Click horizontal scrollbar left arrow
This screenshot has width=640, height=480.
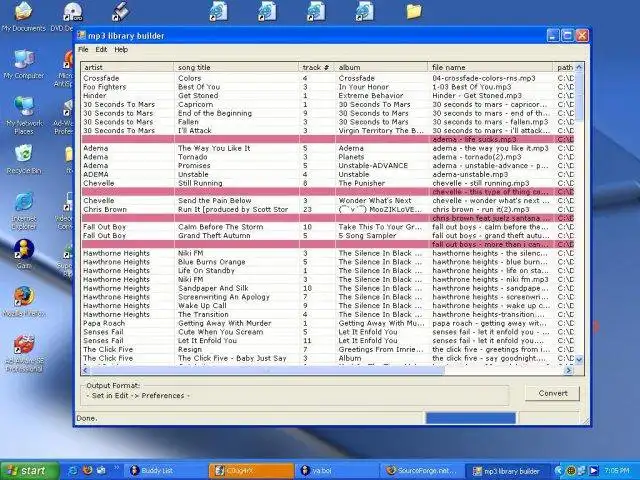[86, 370]
